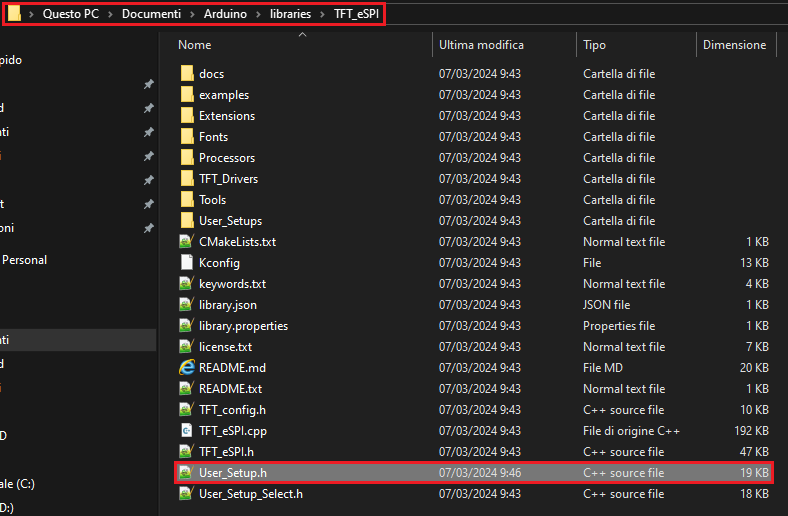Select the User_Setups folder icon
The image size is (788, 516).
pos(187,221)
